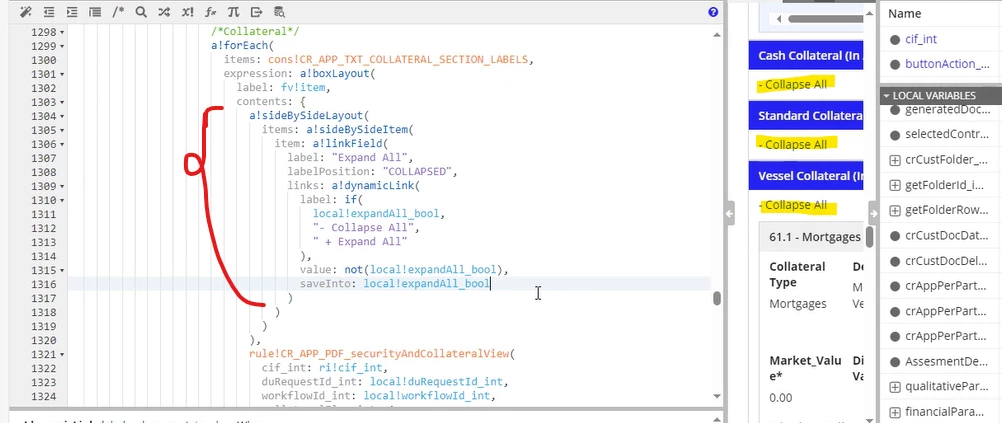
Task: Click the Vessel Collateral box header
Action: [806, 176]
